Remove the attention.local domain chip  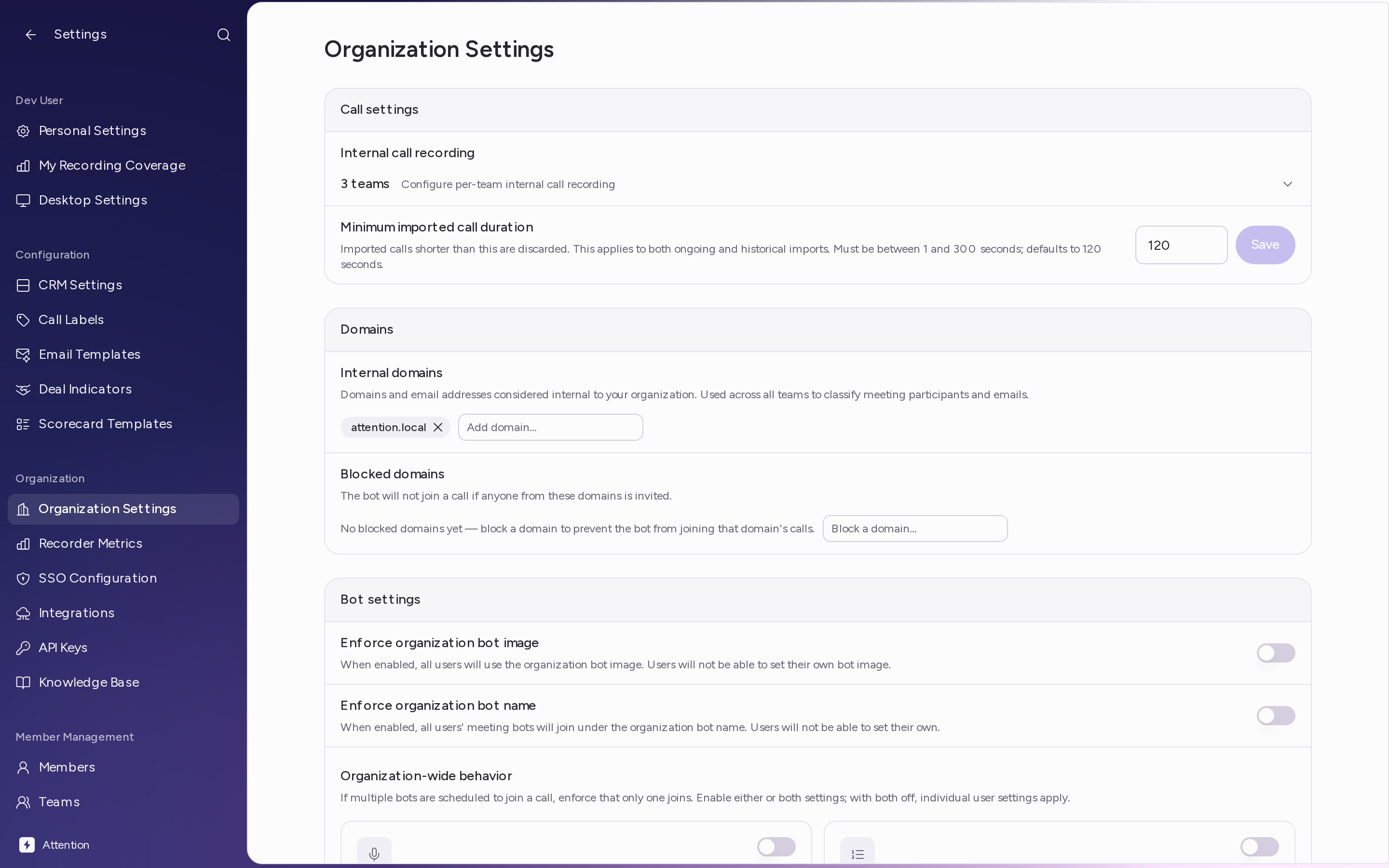(x=438, y=427)
